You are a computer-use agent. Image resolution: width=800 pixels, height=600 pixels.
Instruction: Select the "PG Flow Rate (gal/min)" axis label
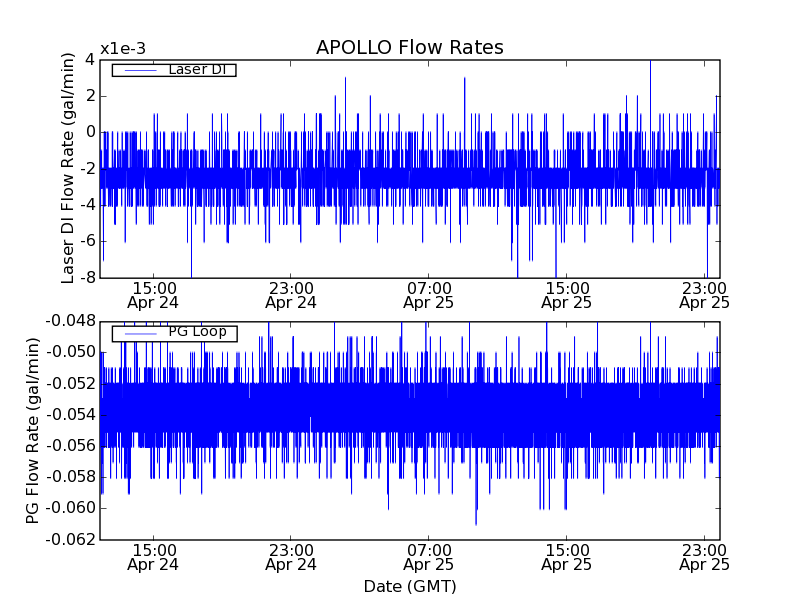tap(32, 431)
